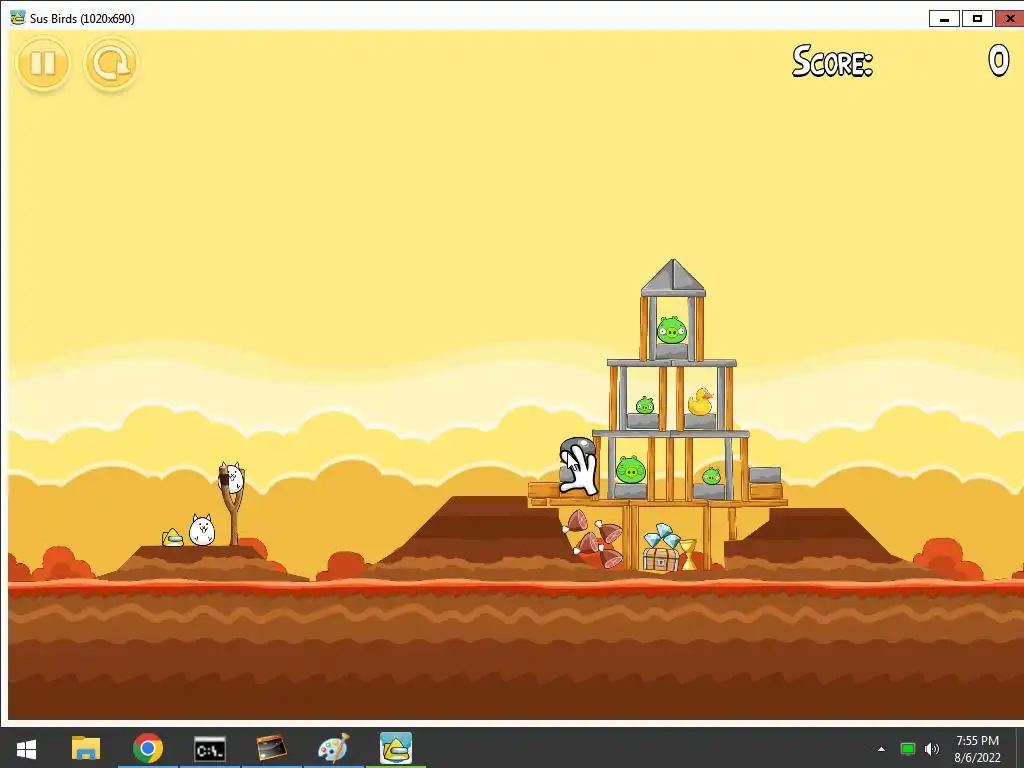
Task: Click the treasure chest under the tower
Action: pyautogui.click(x=661, y=560)
